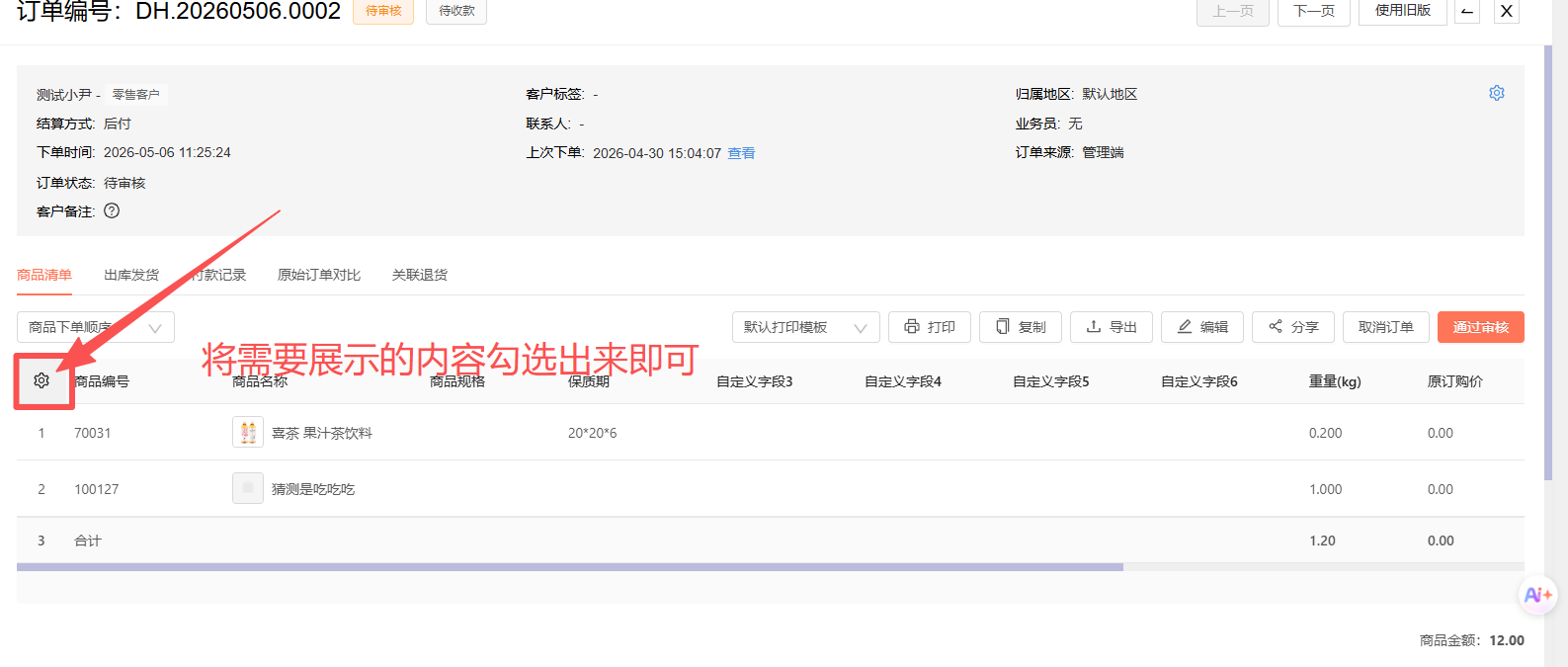Cancel the order with 取消订单
Screen dimensions: 1568x667
(x=1386, y=327)
